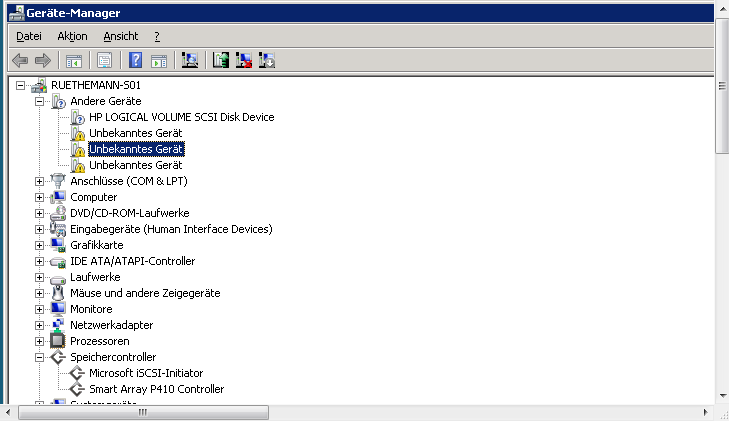Image resolution: width=729 pixels, height=421 pixels.
Task: Click the Grafikkarte display adapter icon
Action: (58, 245)
